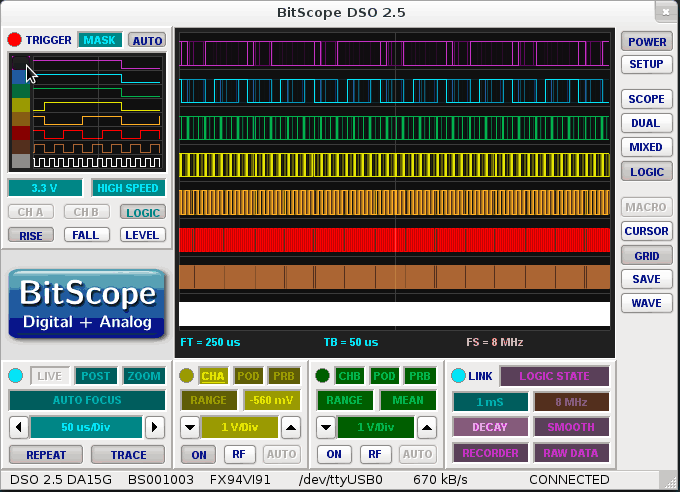Select the green logic channel swatch
Viewport: 680px width, 492px height.
21,91
